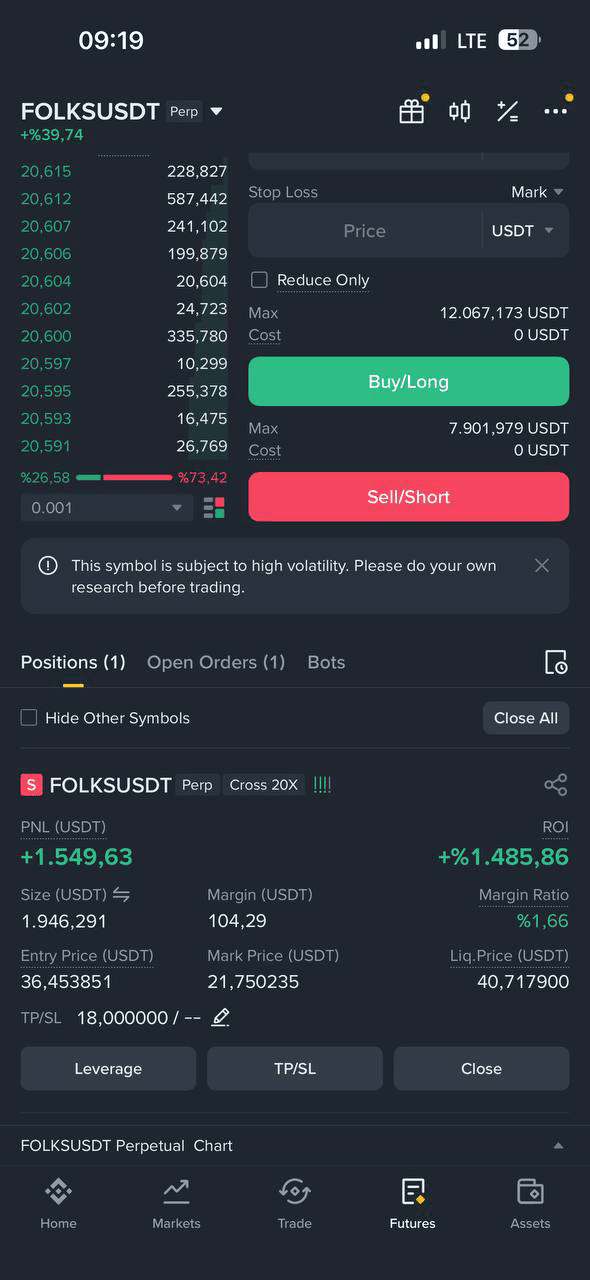Open the gift rewards icon
The height and width of the screenshot is (1280, 590).
point(412,111)
